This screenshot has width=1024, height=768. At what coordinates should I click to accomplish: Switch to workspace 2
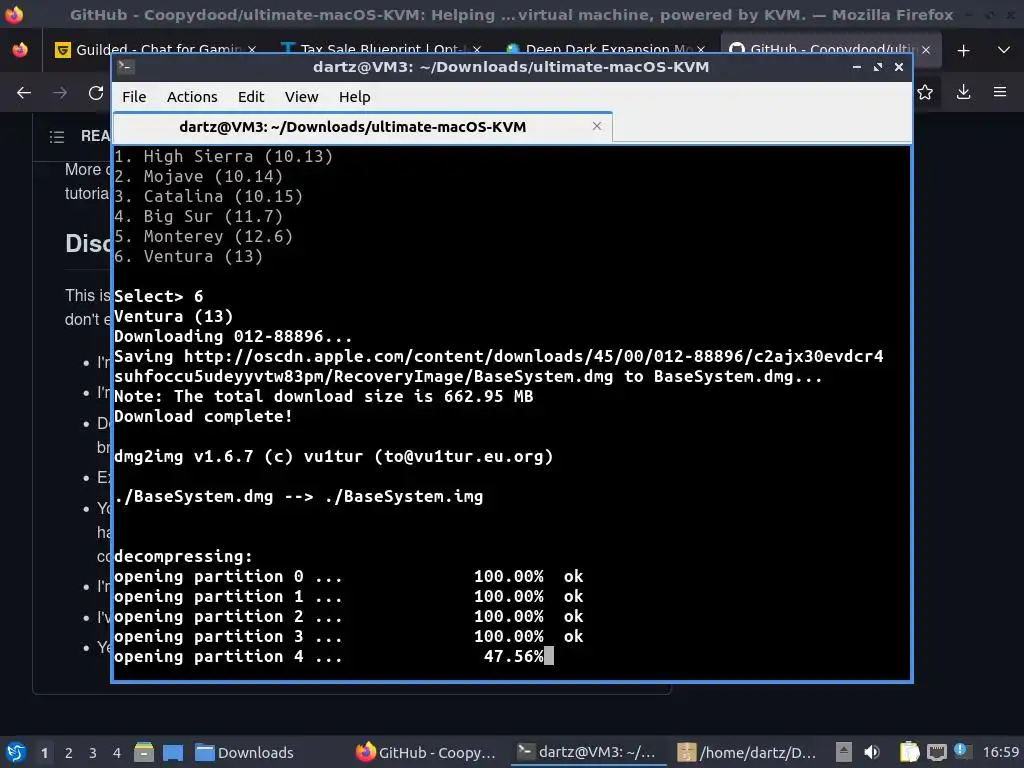click(69, 753)
